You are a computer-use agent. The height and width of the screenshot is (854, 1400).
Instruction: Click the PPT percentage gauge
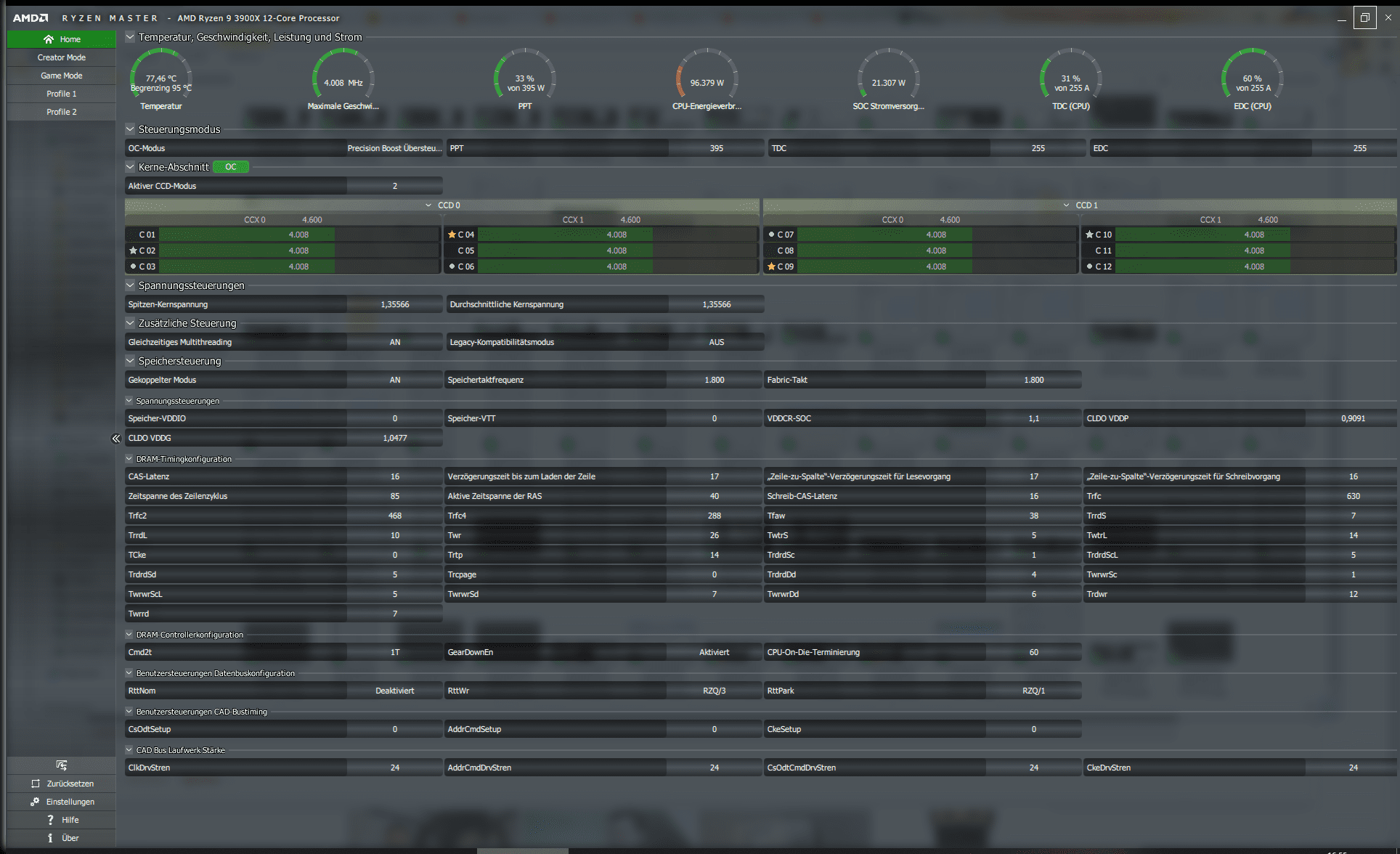(x=525, y=78)
